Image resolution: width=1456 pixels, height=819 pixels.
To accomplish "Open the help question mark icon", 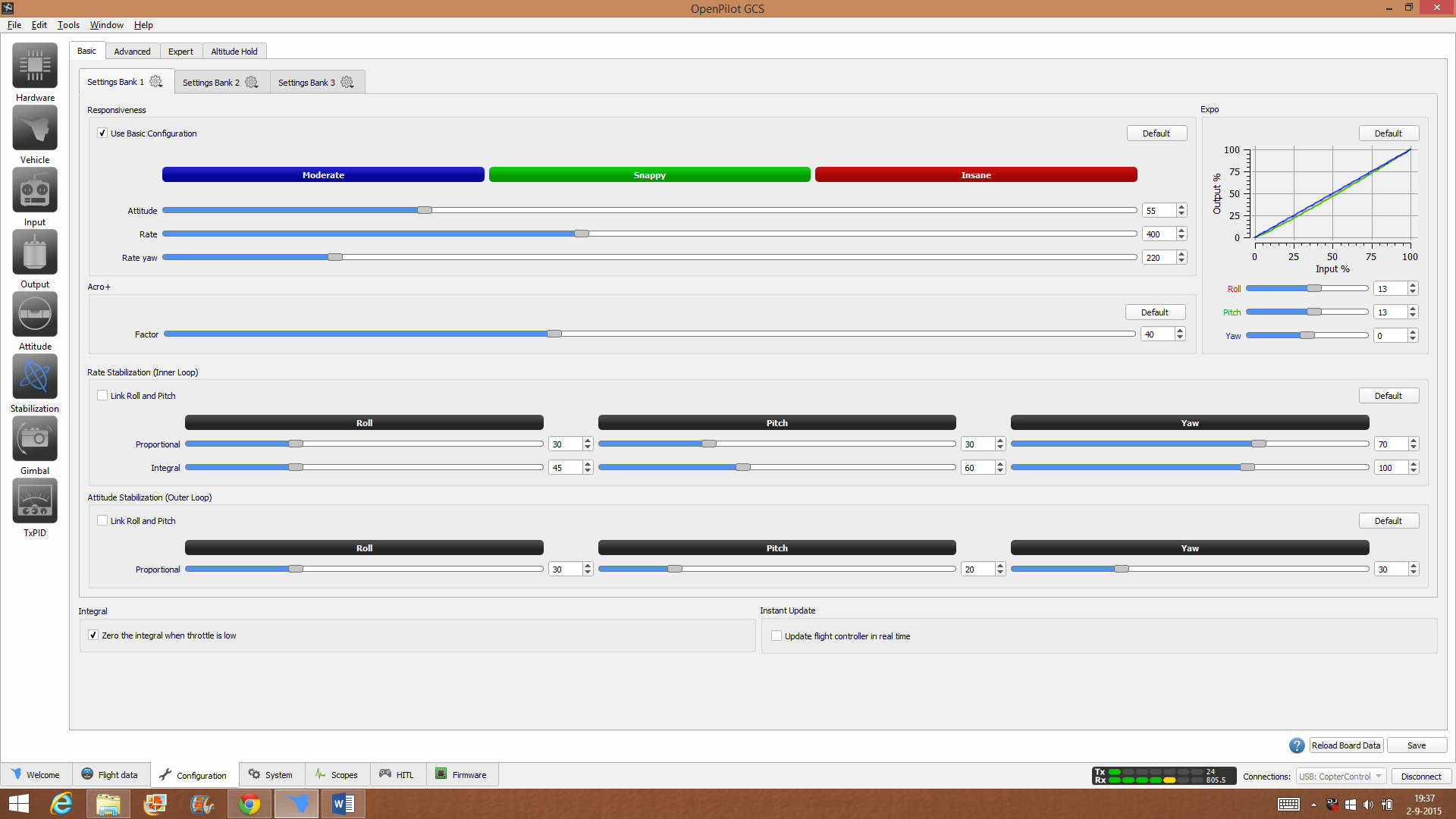I will [1297, 745].
